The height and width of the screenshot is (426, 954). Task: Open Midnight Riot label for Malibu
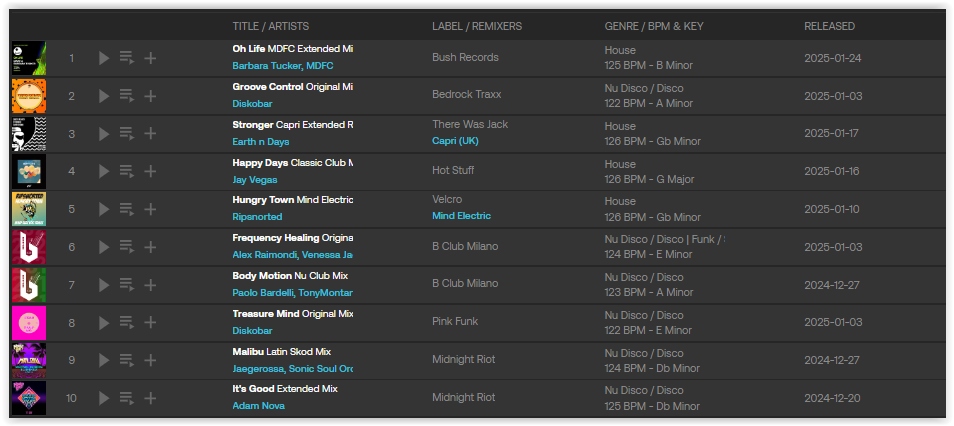(464, 360)
